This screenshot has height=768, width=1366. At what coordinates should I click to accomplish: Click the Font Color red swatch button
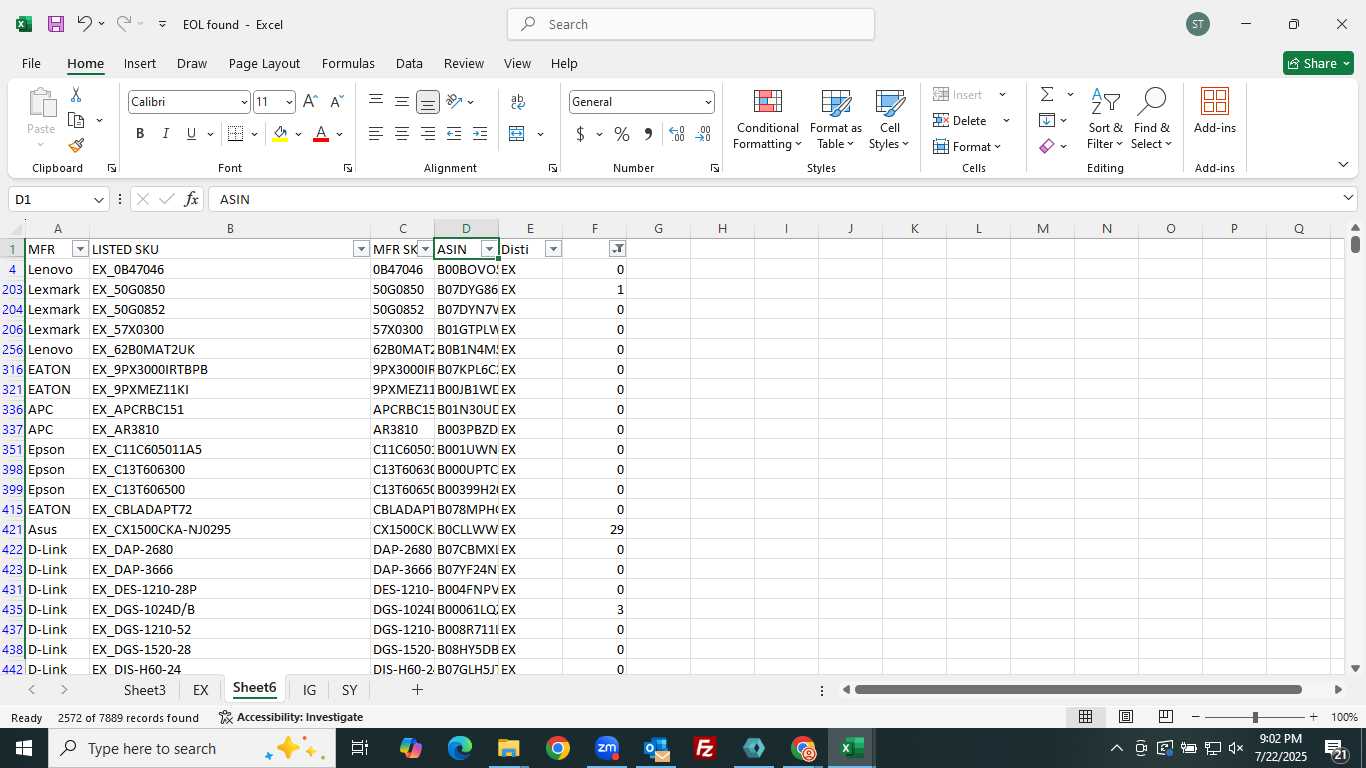pos(321,134)
